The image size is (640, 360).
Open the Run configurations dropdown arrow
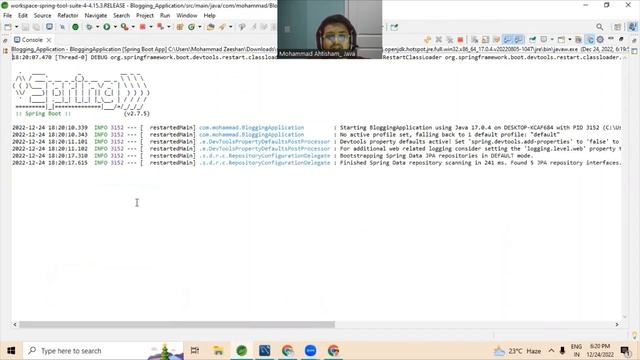[x=115, y=27]
